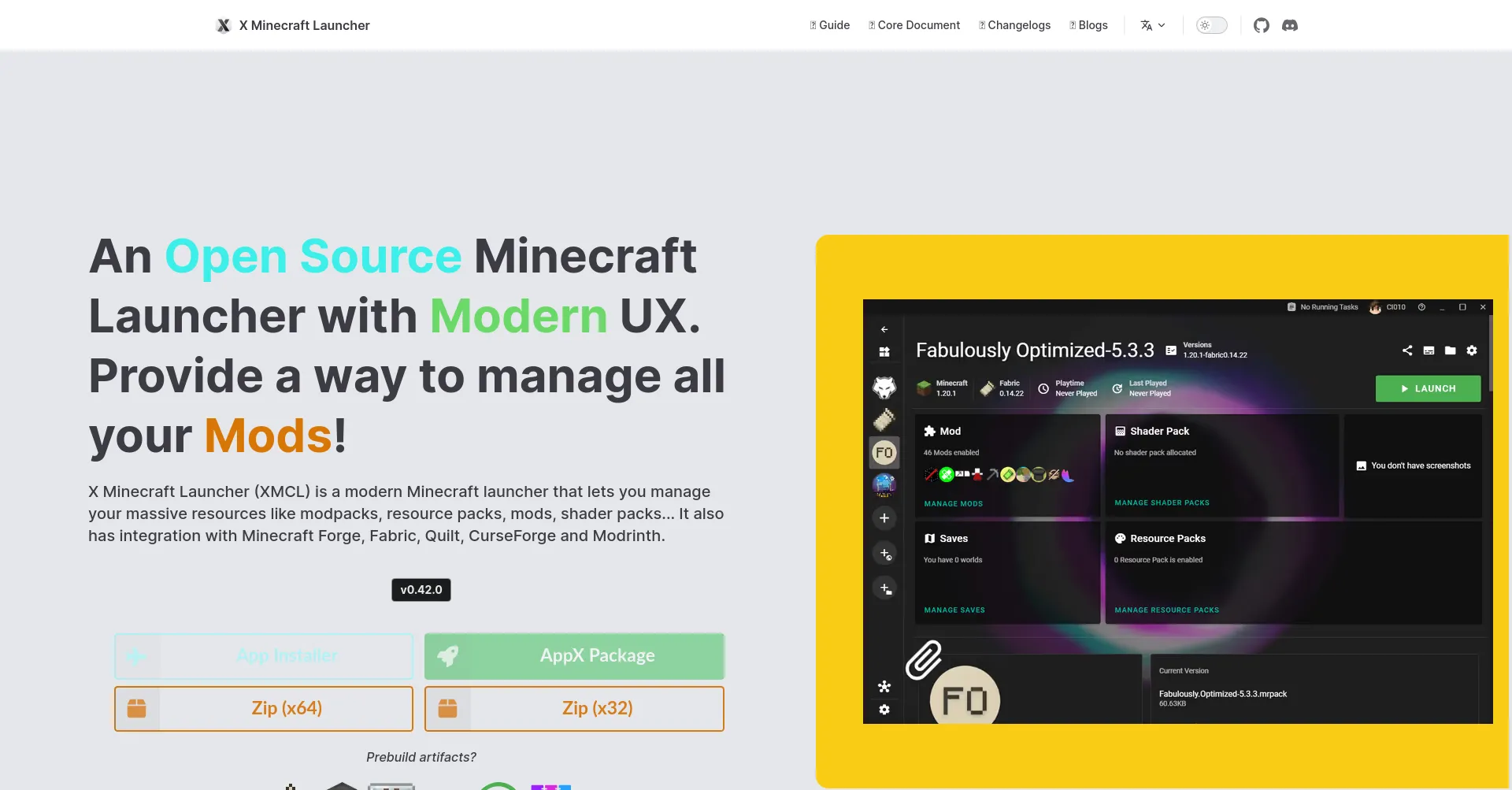
Task: Click the help question mark icon
Action: pyautogui.click(x=1421, y=307)
